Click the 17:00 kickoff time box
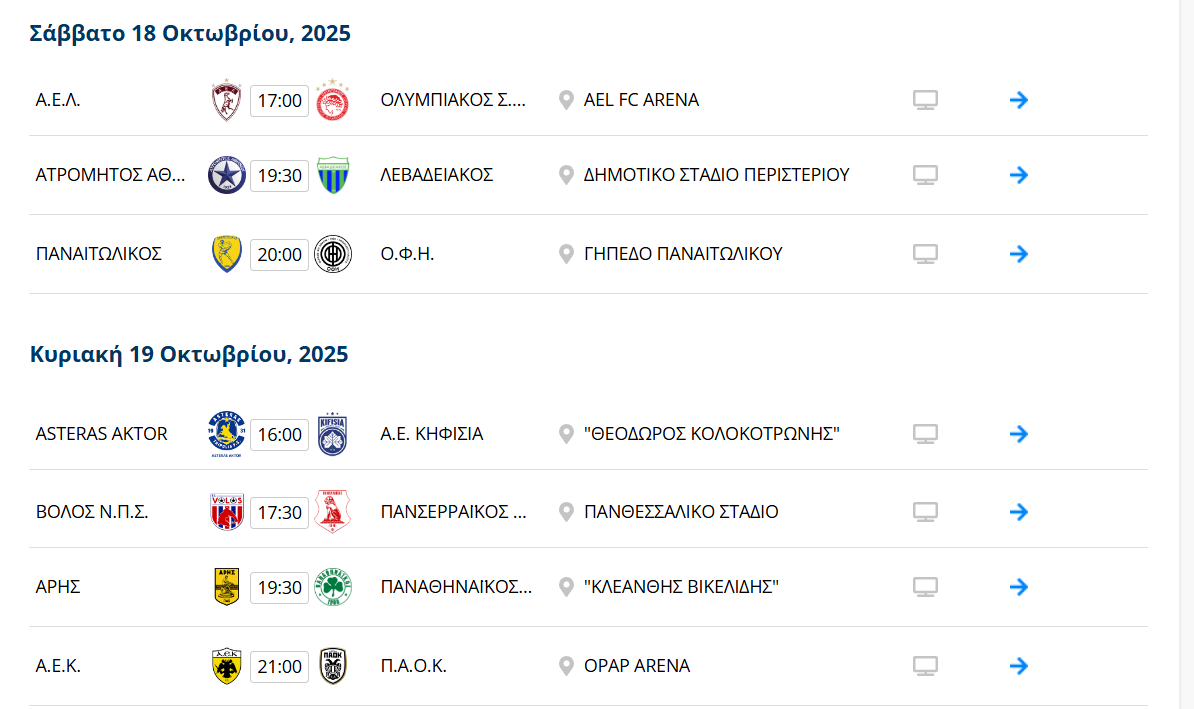The height and width of the screenshot is (709, 1194). click(279, 100)
